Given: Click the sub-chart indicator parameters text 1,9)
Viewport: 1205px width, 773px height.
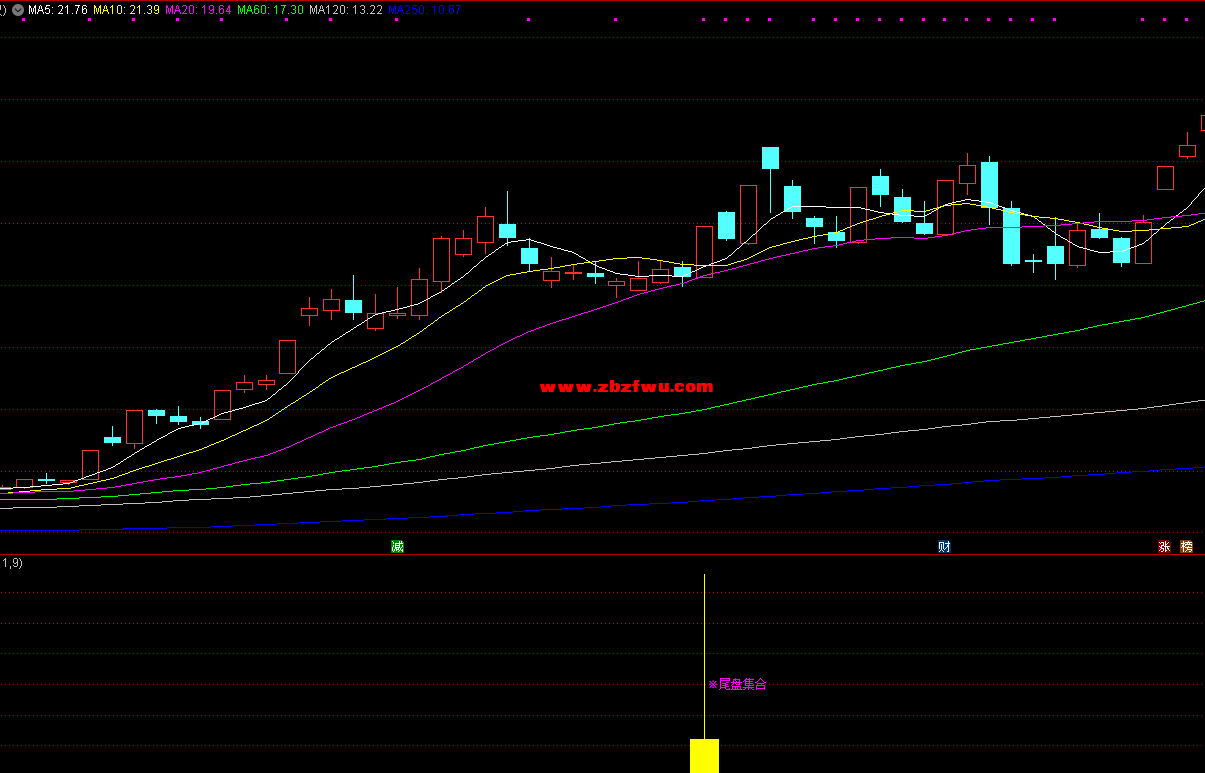Looking at the screenshot, I should [12, 563].
